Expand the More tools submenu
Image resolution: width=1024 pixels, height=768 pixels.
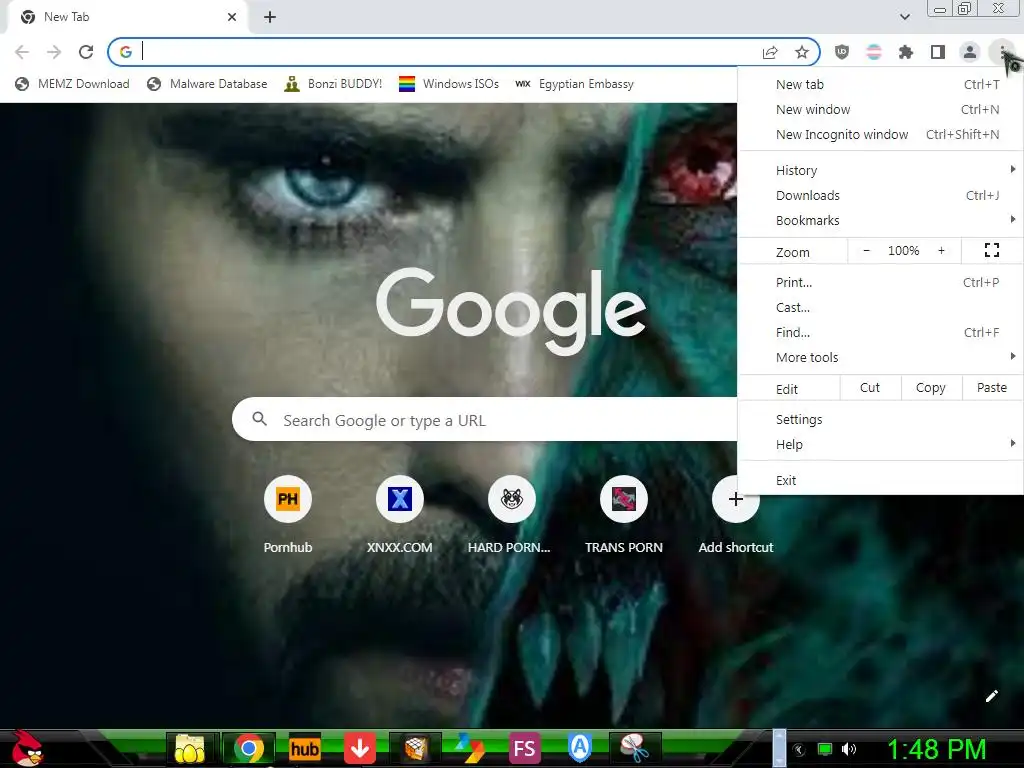pos(880,357)
